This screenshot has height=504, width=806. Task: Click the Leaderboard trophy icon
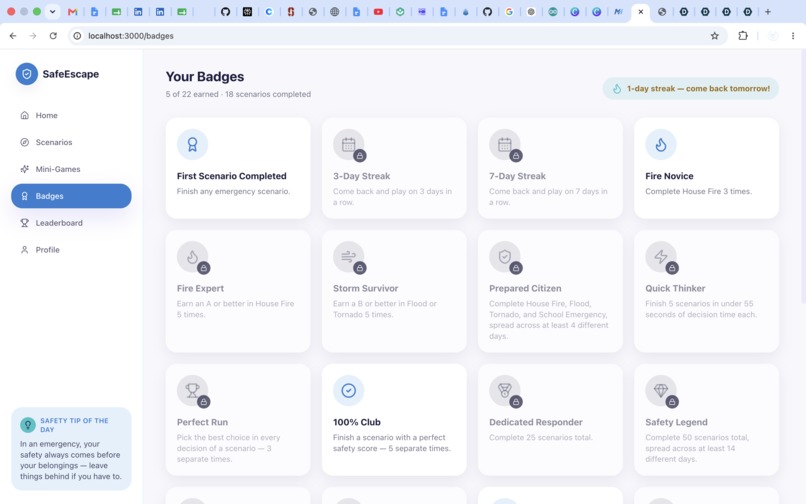(24, 223)
